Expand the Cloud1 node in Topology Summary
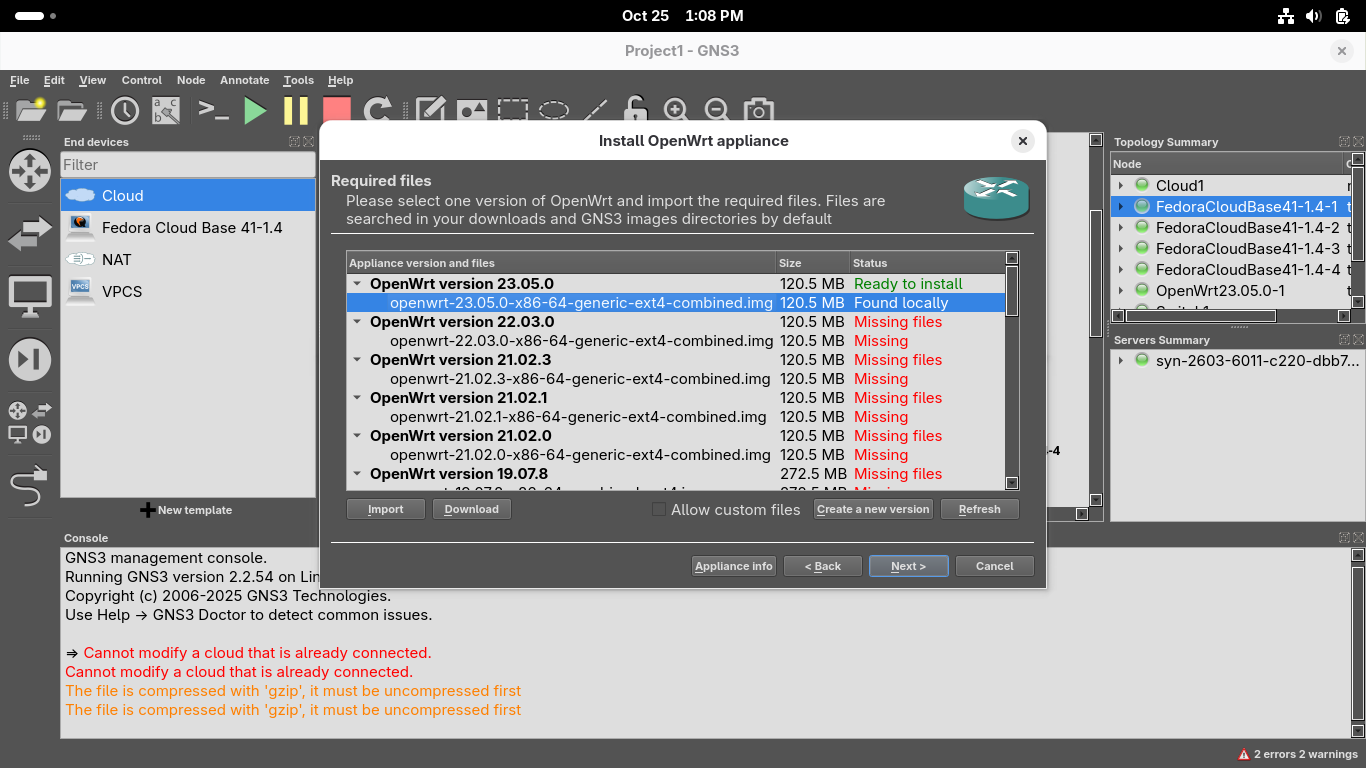This screenshot has width=1366, height=768. point(1121,186)
